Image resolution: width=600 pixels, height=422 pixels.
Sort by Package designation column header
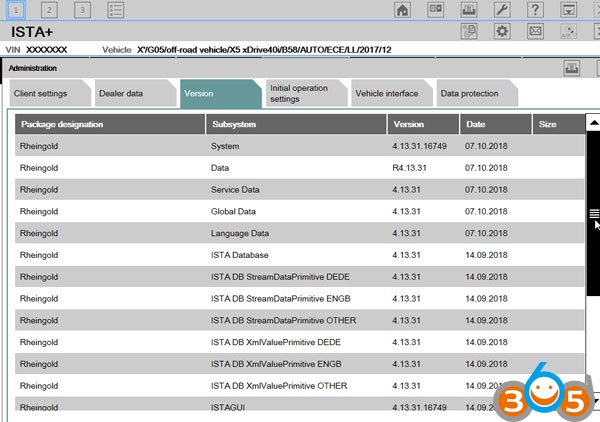[x=110, y=124]
